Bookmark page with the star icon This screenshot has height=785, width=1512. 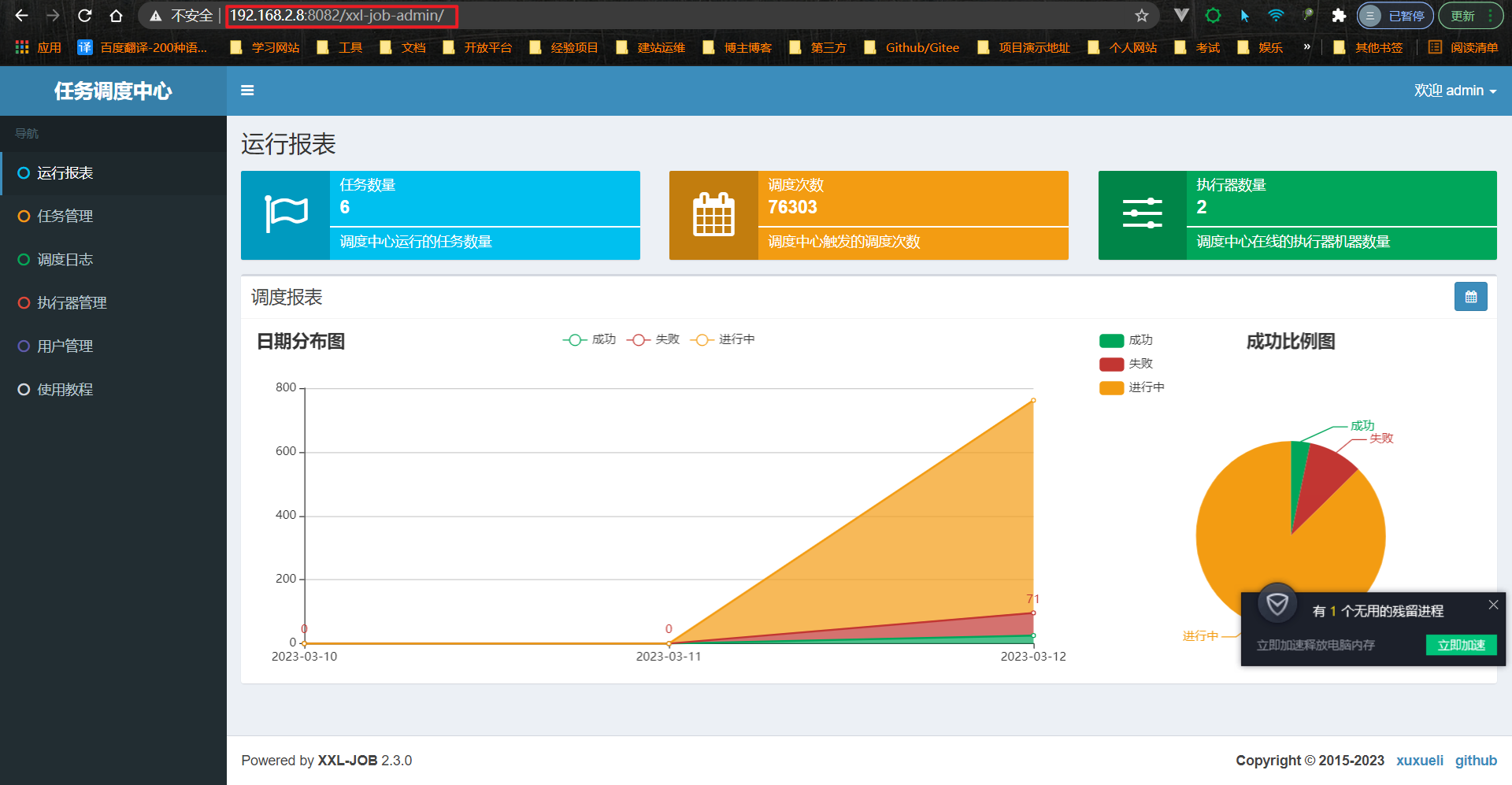pos(1141,16)
